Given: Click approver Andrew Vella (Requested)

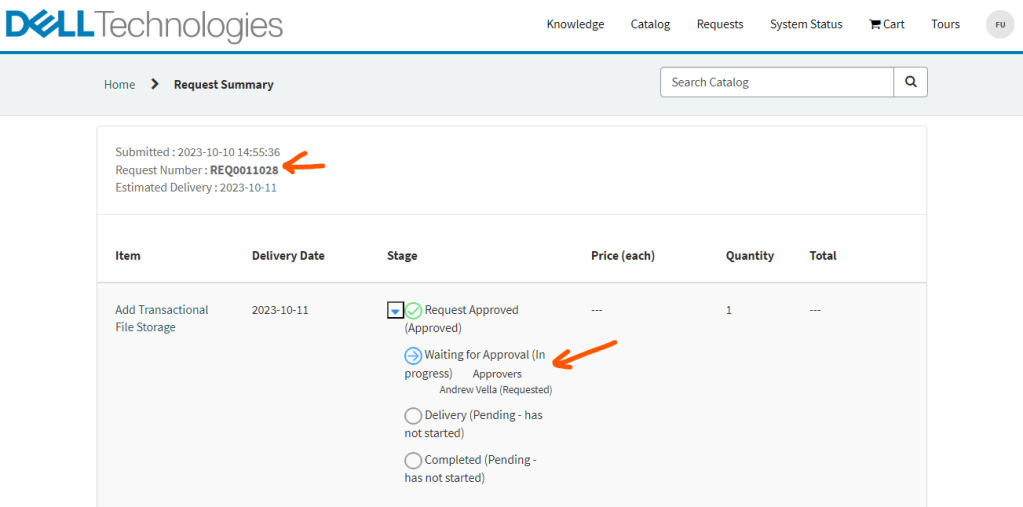Looking at the screenshot, I should pos(495,390).
